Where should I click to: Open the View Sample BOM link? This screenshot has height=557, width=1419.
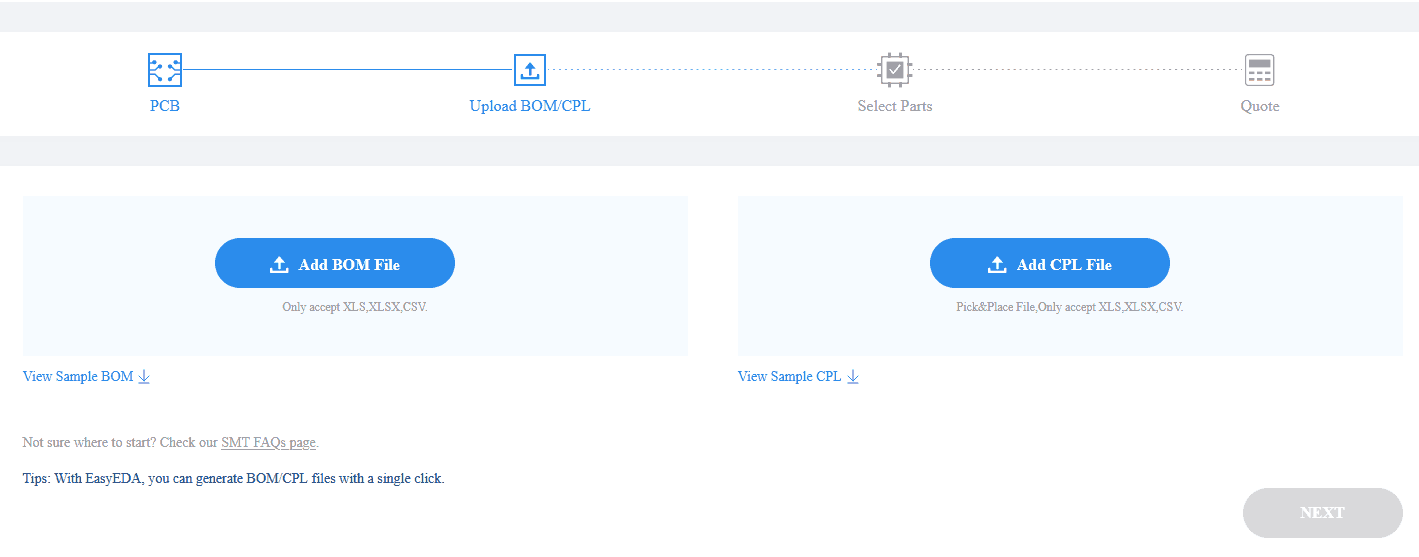pyautogui.click(x=78, y=377)
